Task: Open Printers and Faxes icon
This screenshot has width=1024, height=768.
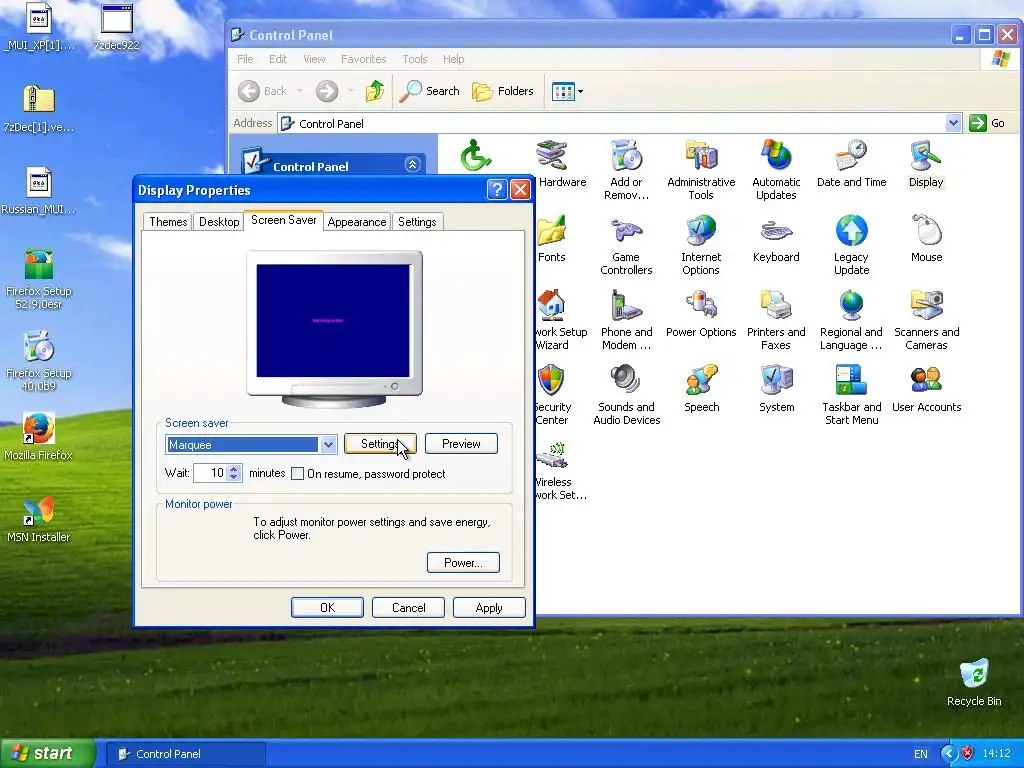Action: coord(776,320)
